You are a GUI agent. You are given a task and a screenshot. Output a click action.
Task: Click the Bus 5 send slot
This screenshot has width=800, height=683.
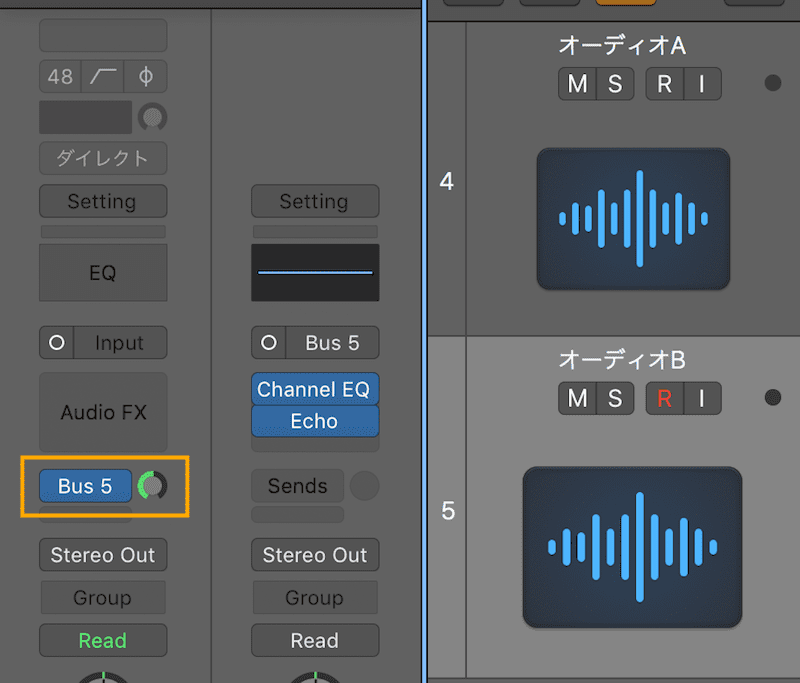[85, 486]
